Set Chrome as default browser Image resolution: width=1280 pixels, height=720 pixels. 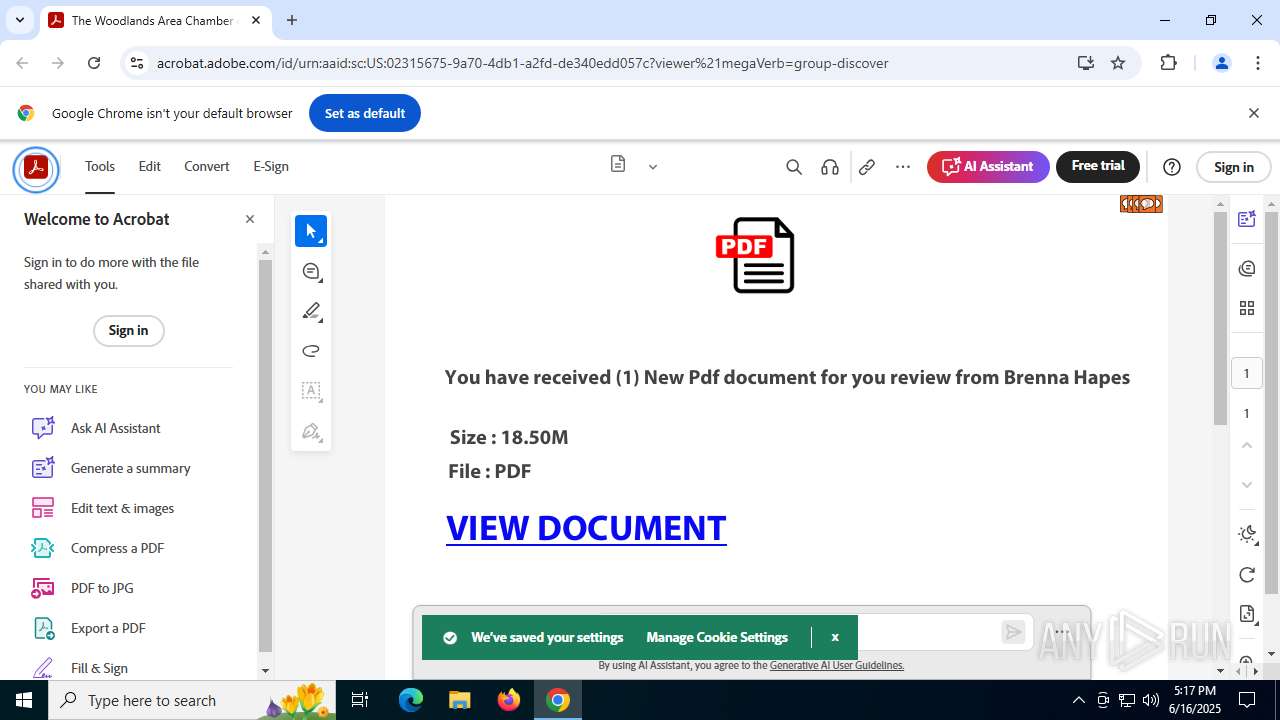pyautogui.click(x=365, y=113)
